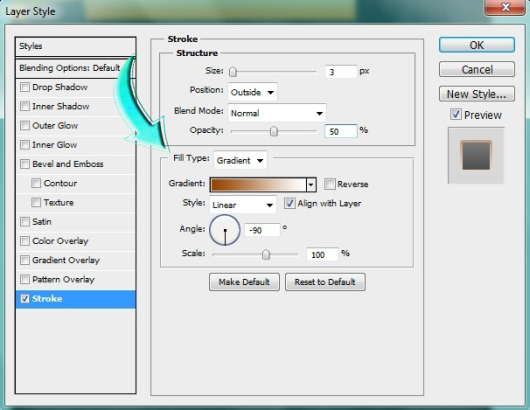
Task: Tick the Inner Shadow checkbox
Action: 25,106
